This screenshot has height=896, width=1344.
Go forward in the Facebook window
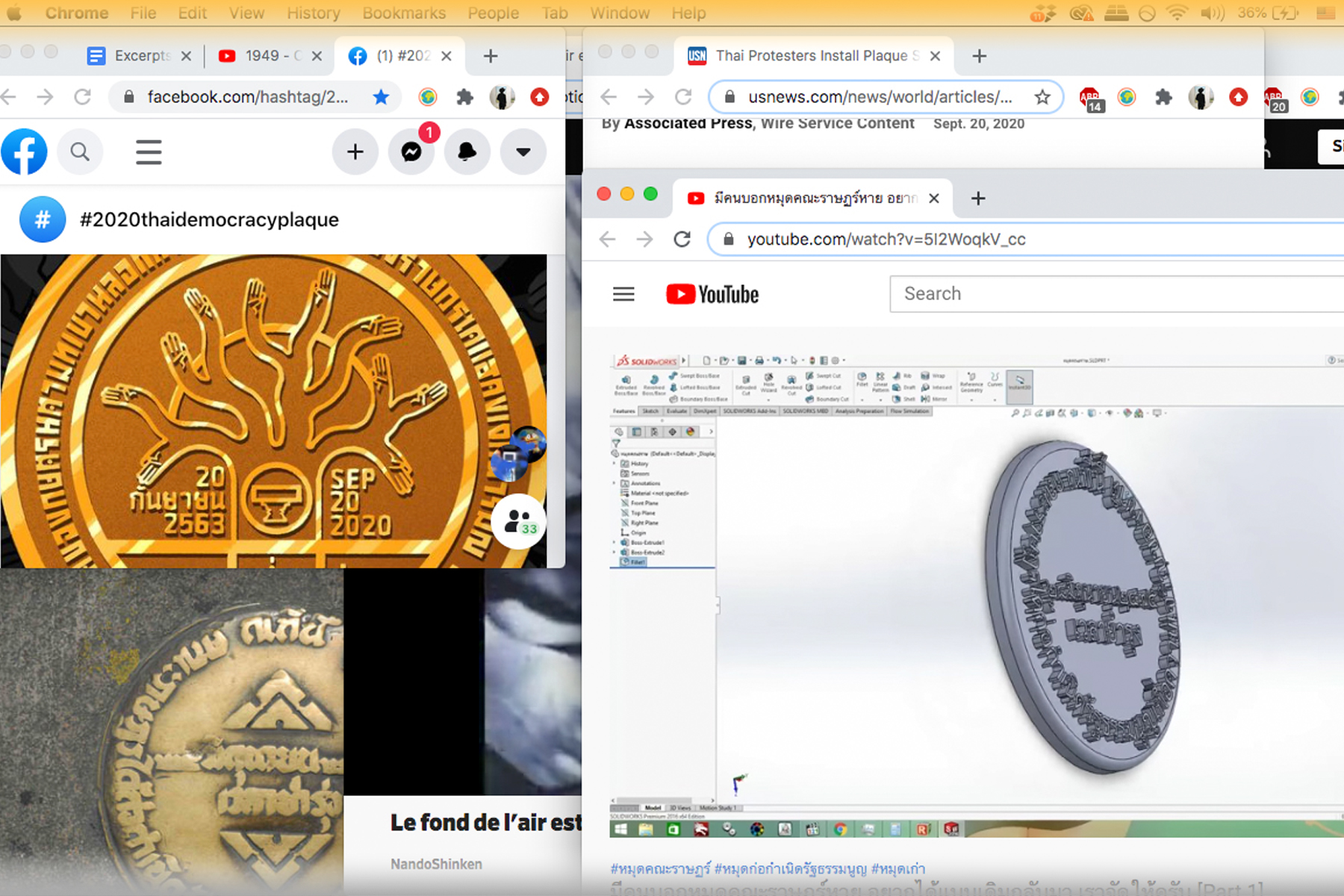coord(46,97)
